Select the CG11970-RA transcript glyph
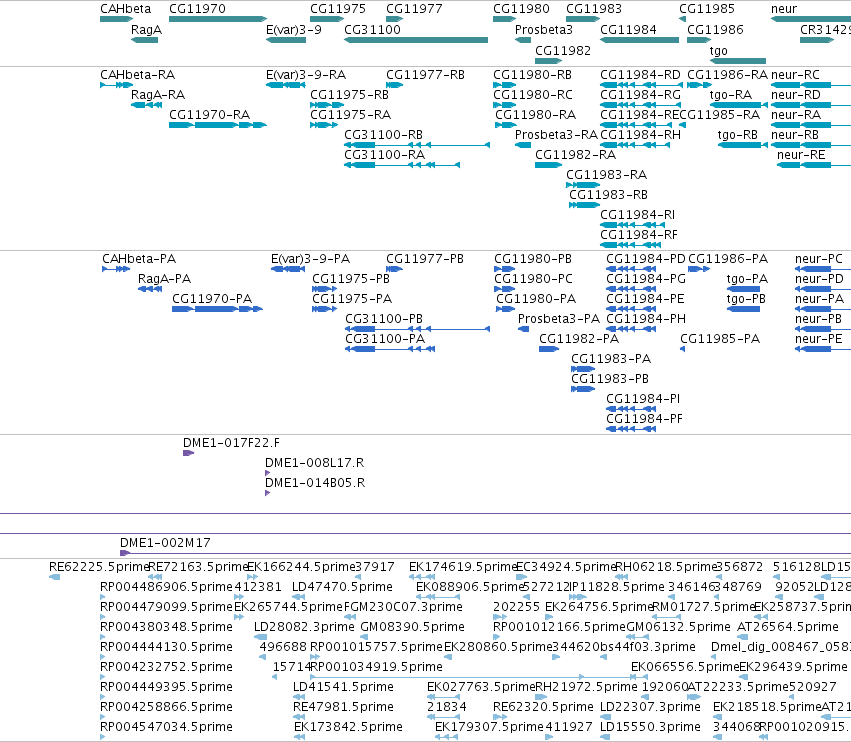This screenshot has height=742, width=851. point(218,125)
